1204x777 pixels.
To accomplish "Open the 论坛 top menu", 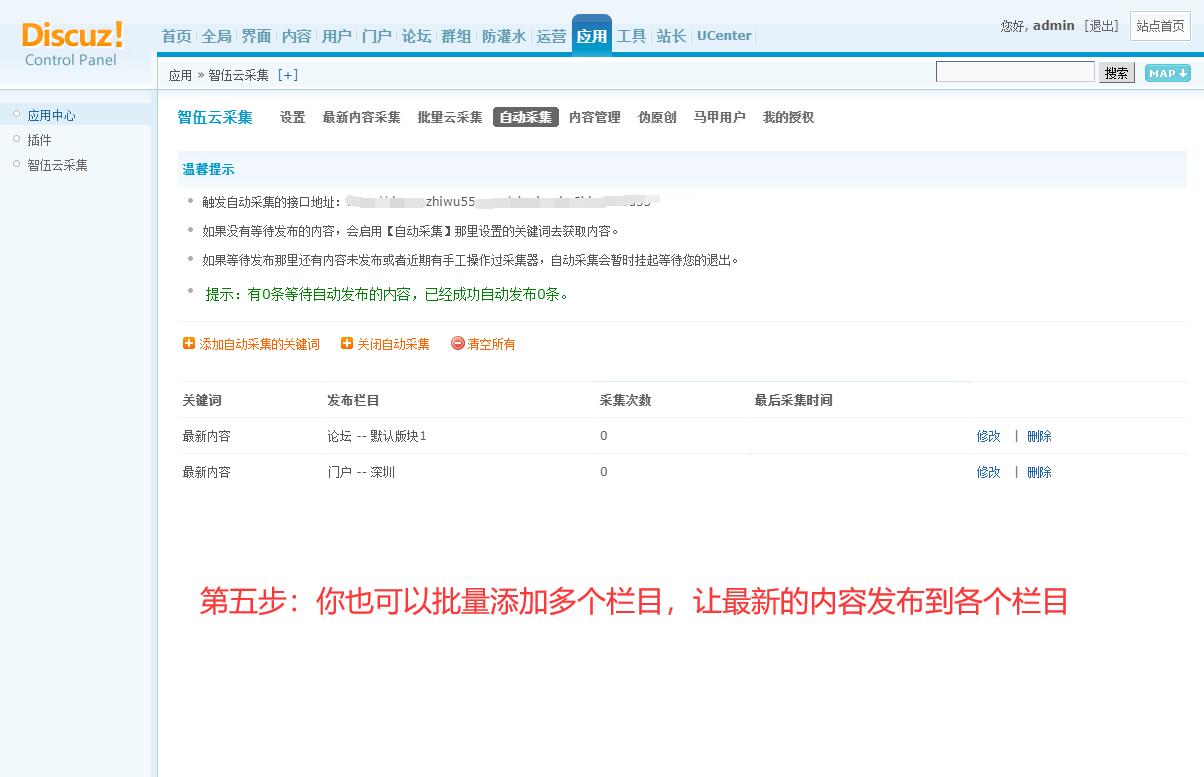I will click(x=416, y=36).
